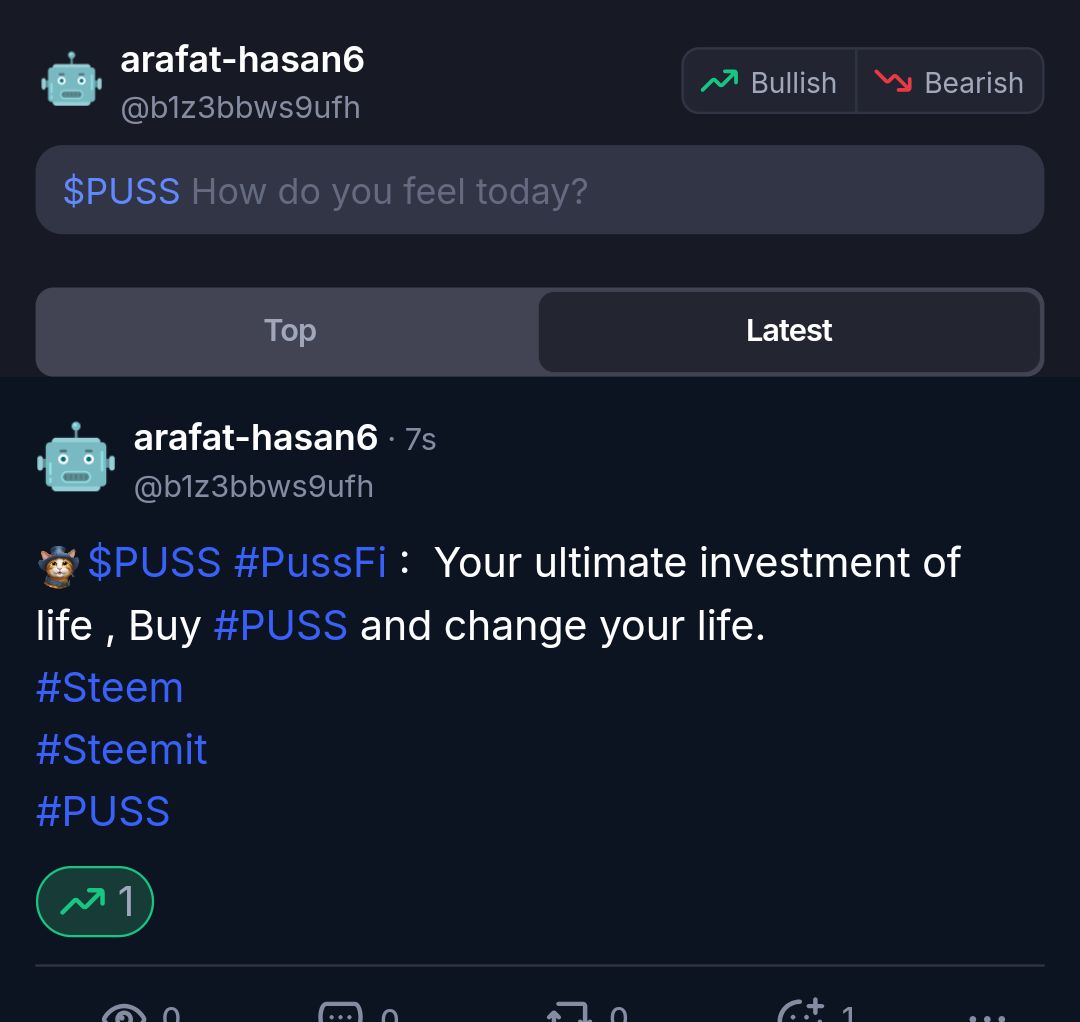Open the #PussFi hashtag
Screen dimensions: 1080x1022
310,562
